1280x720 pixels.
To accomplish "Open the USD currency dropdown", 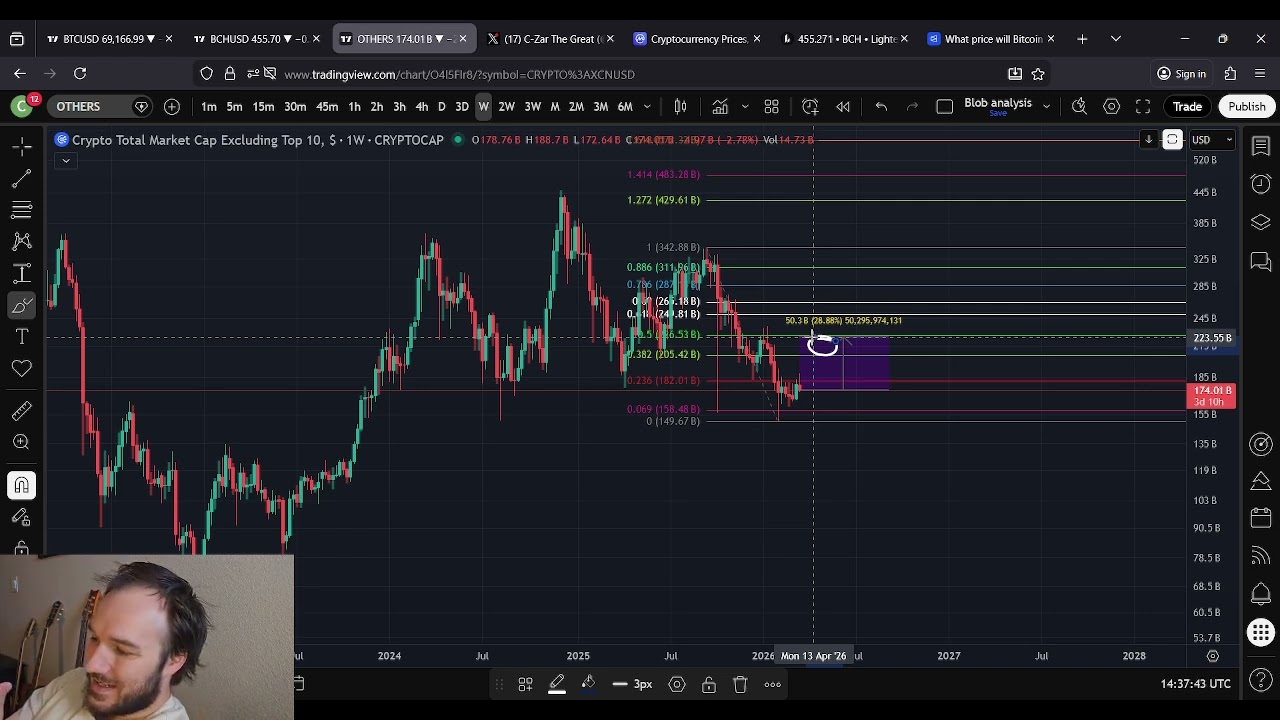I will 1210,140.
